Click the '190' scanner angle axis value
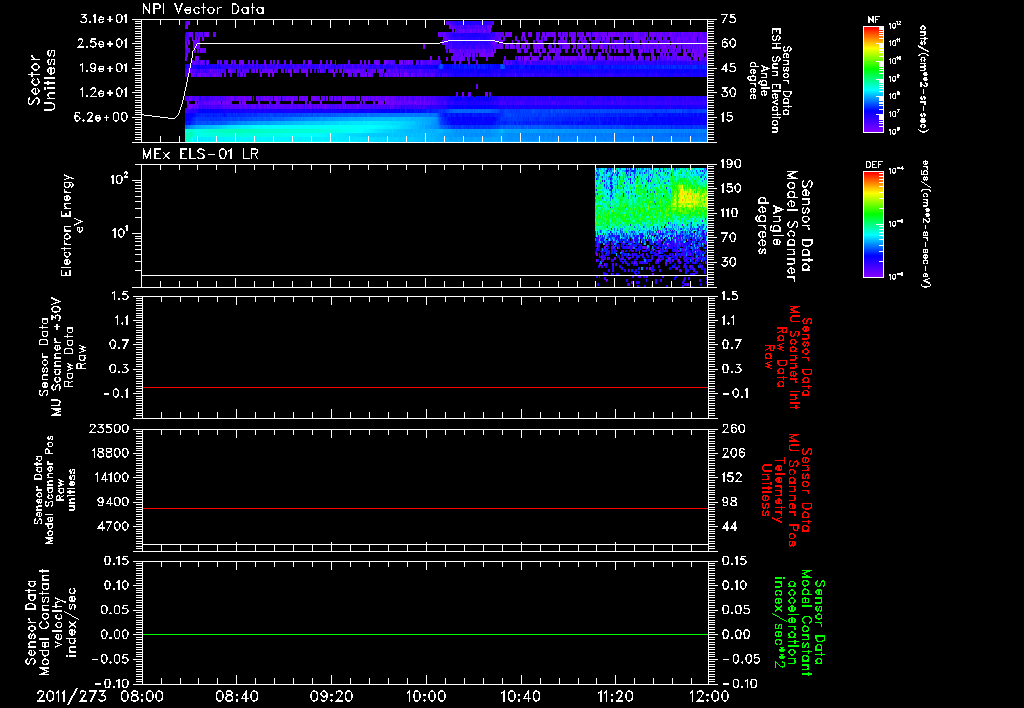Screen dimensions: 1024x708 coord(733,164)
